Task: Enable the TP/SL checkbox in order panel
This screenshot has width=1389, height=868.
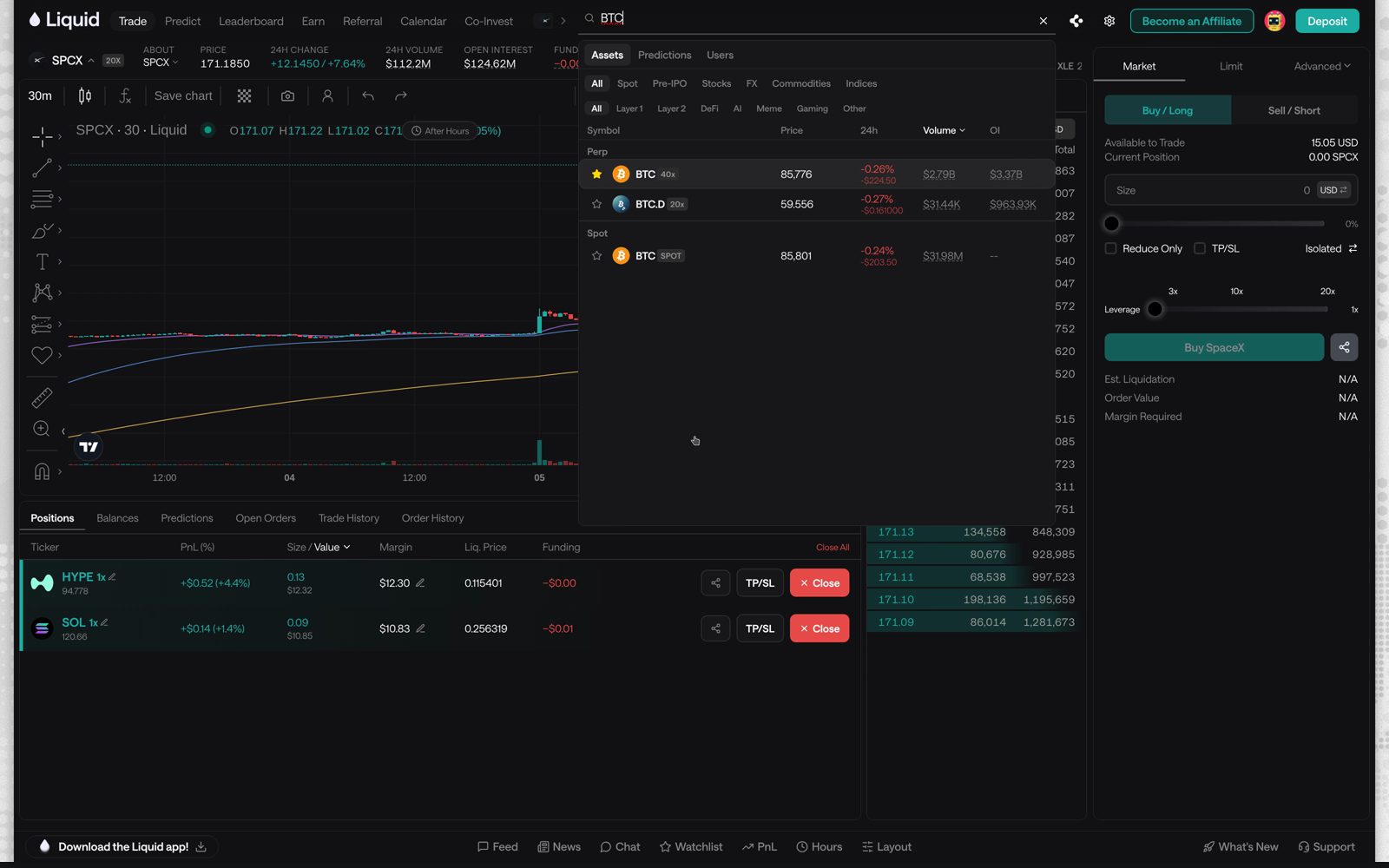Action: point(1200,248)
